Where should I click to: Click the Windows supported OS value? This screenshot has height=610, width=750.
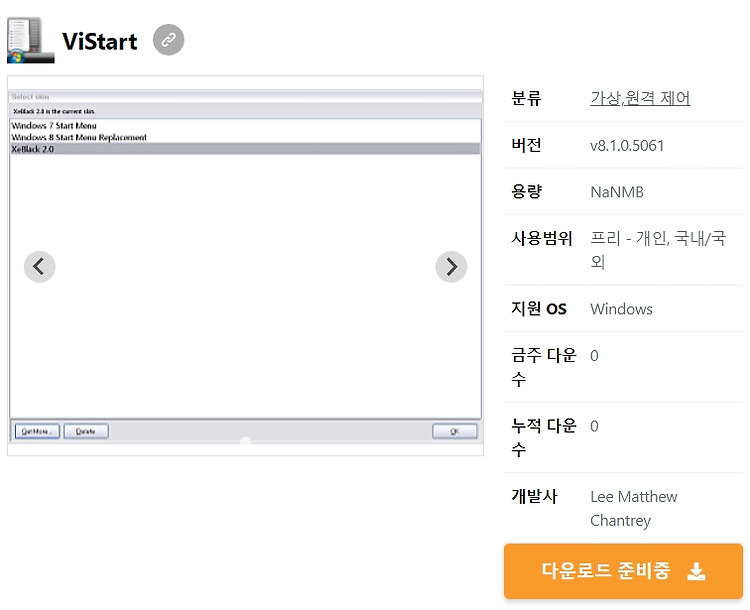621,309
